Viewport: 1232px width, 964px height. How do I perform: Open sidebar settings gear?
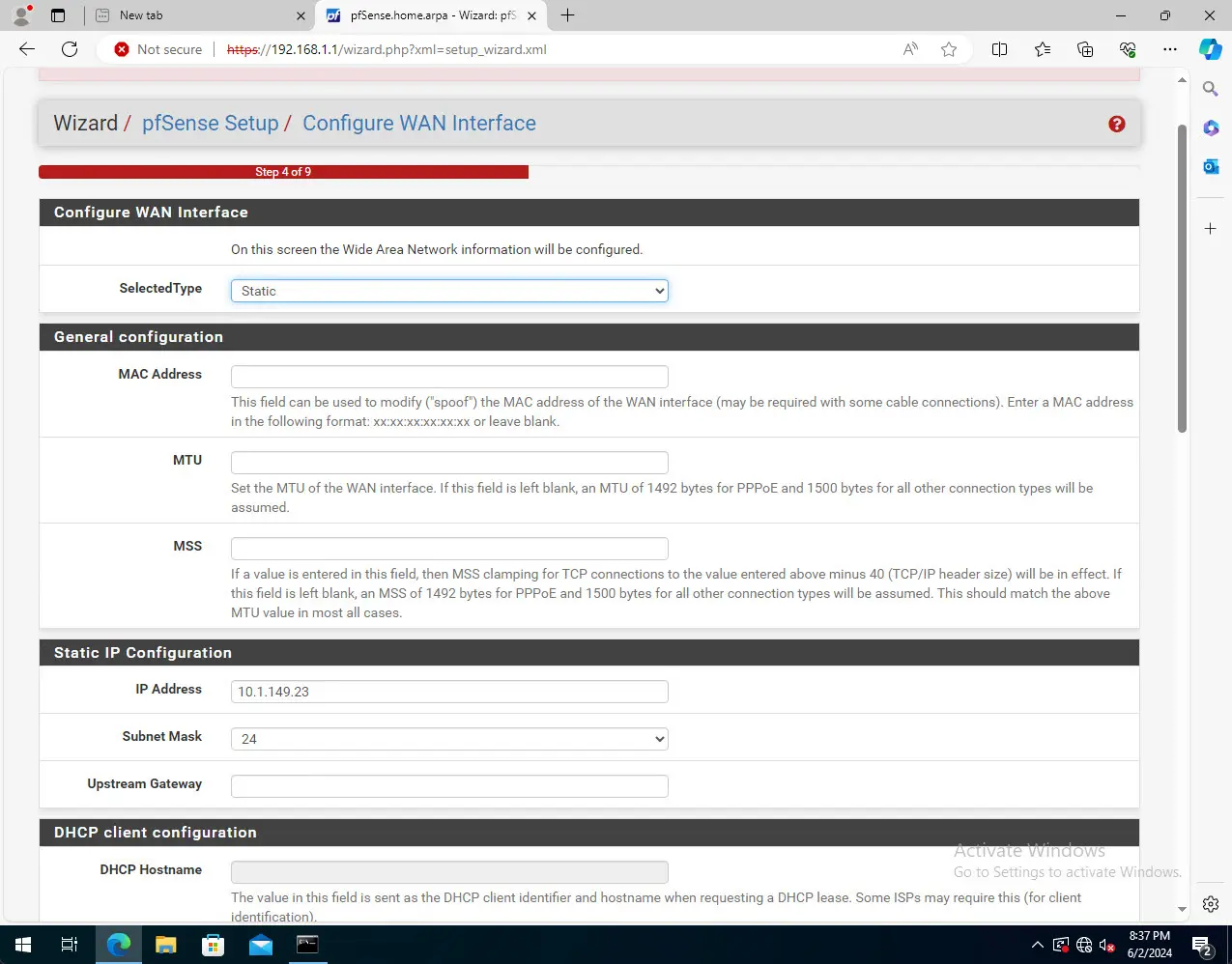point(1211,905)
